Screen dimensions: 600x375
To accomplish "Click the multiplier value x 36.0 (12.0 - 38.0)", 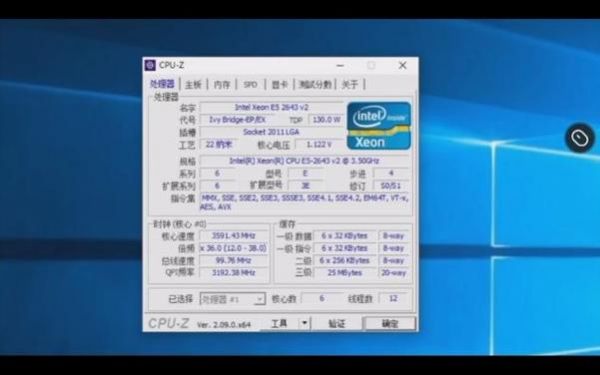I will 233,248.
